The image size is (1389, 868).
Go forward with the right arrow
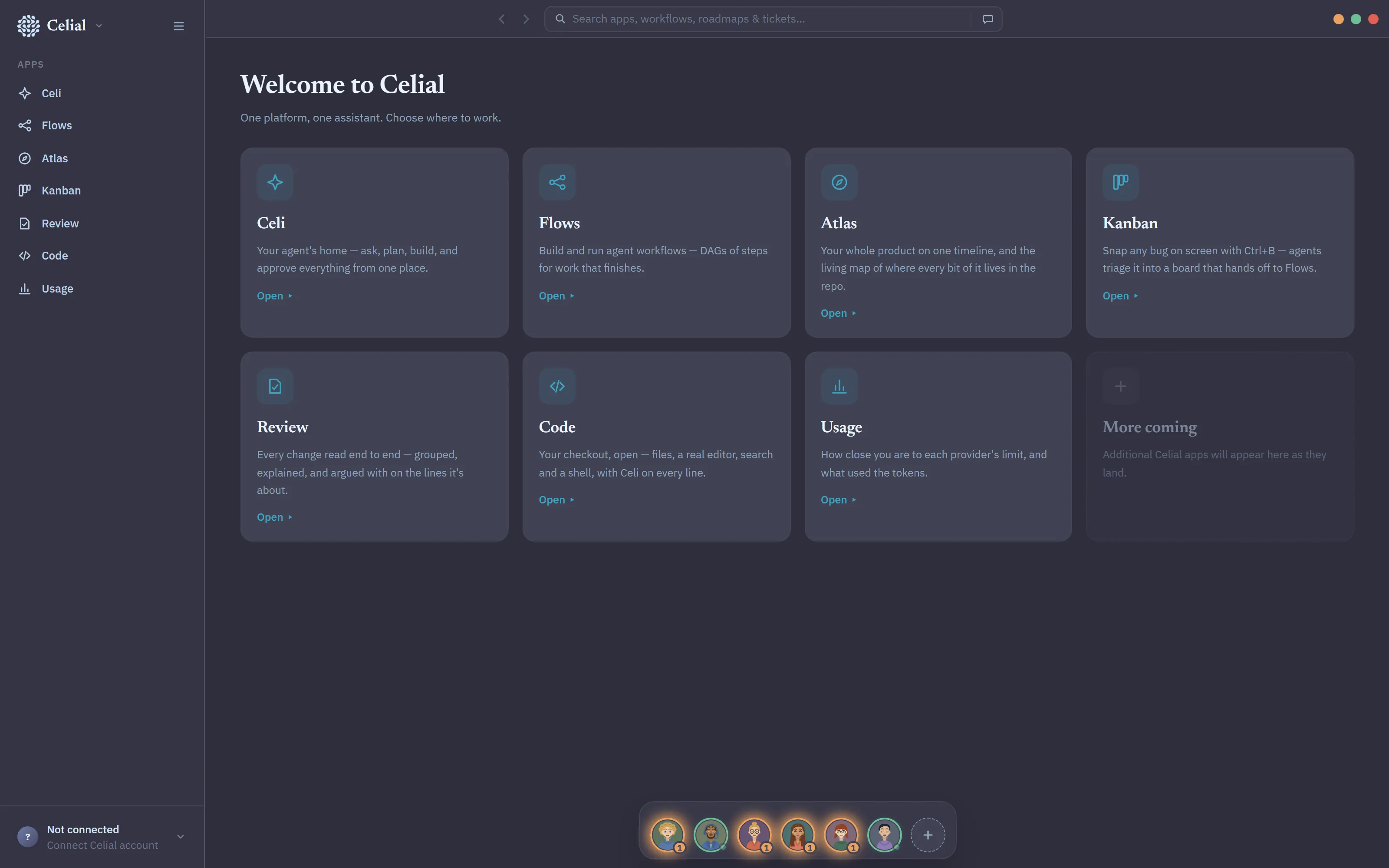coord(526,19)
